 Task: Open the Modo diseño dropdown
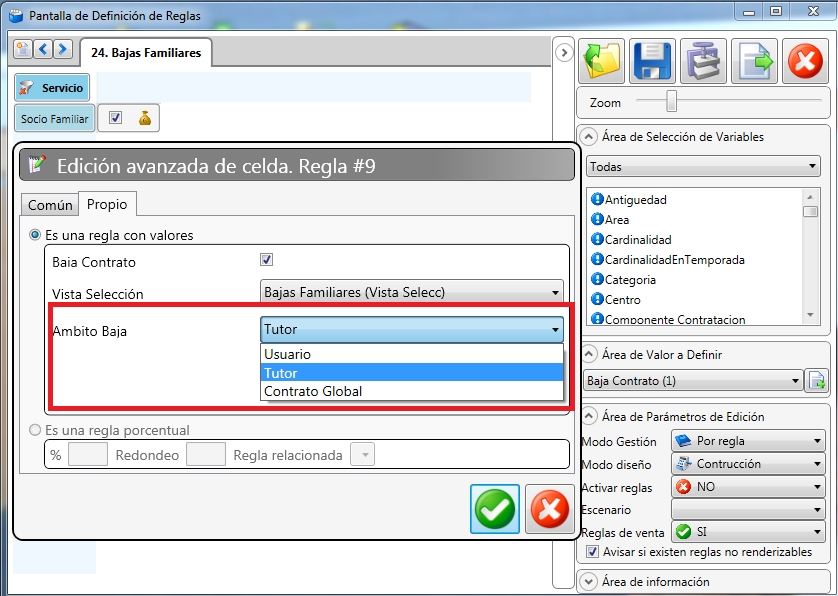tap(748, 463)
